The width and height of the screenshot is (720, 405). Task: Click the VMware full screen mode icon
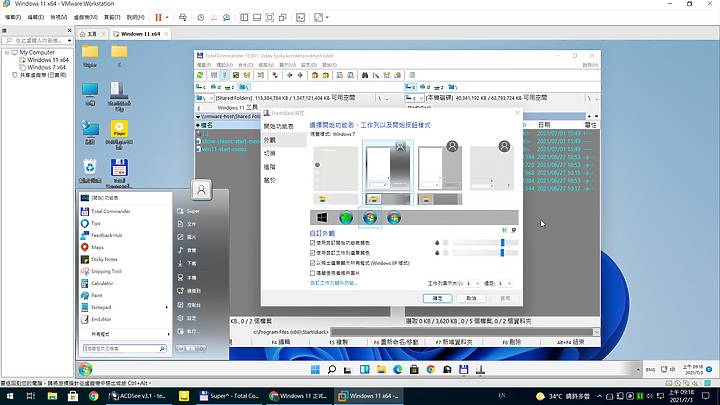pyautogui.click(x=270, y=17)
